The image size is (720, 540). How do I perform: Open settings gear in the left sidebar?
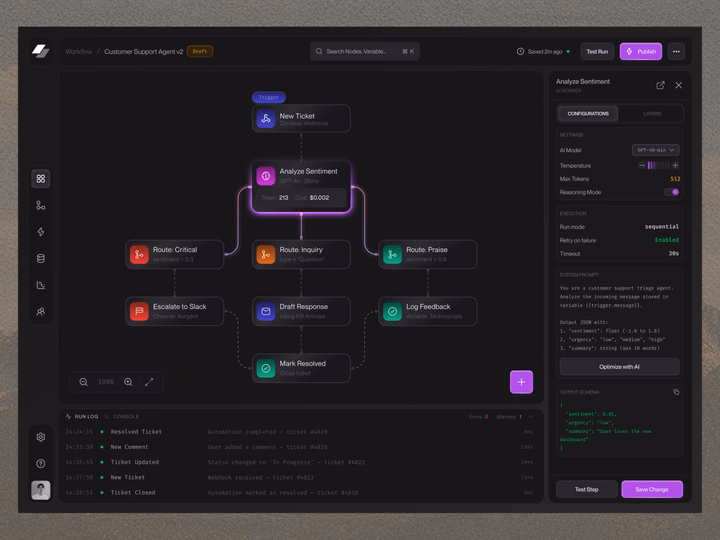tap(41, 437)
